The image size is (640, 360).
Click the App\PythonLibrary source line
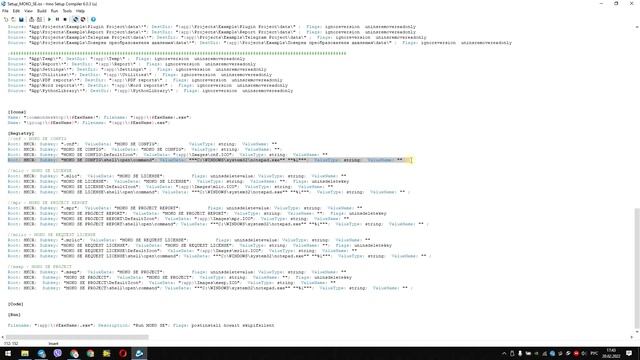coord(150,91)
